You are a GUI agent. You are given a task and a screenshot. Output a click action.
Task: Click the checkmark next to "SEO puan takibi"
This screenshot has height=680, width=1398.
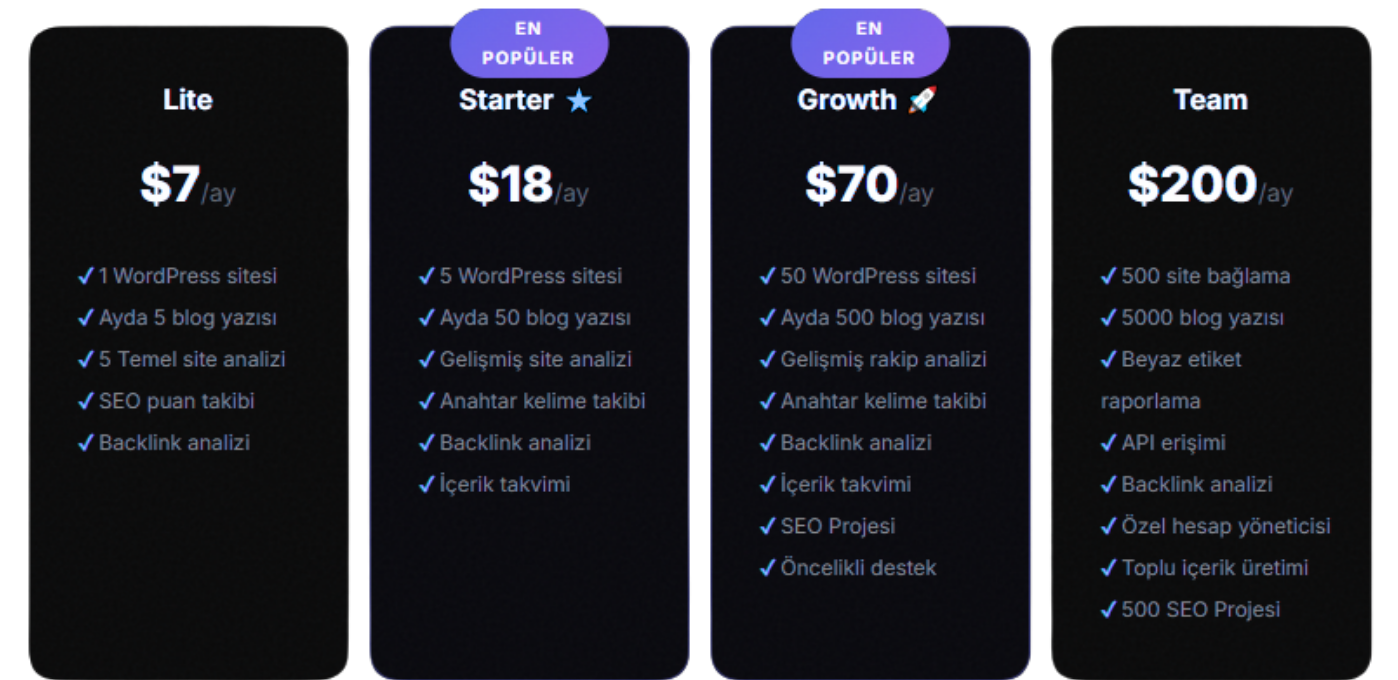[86, 402]
